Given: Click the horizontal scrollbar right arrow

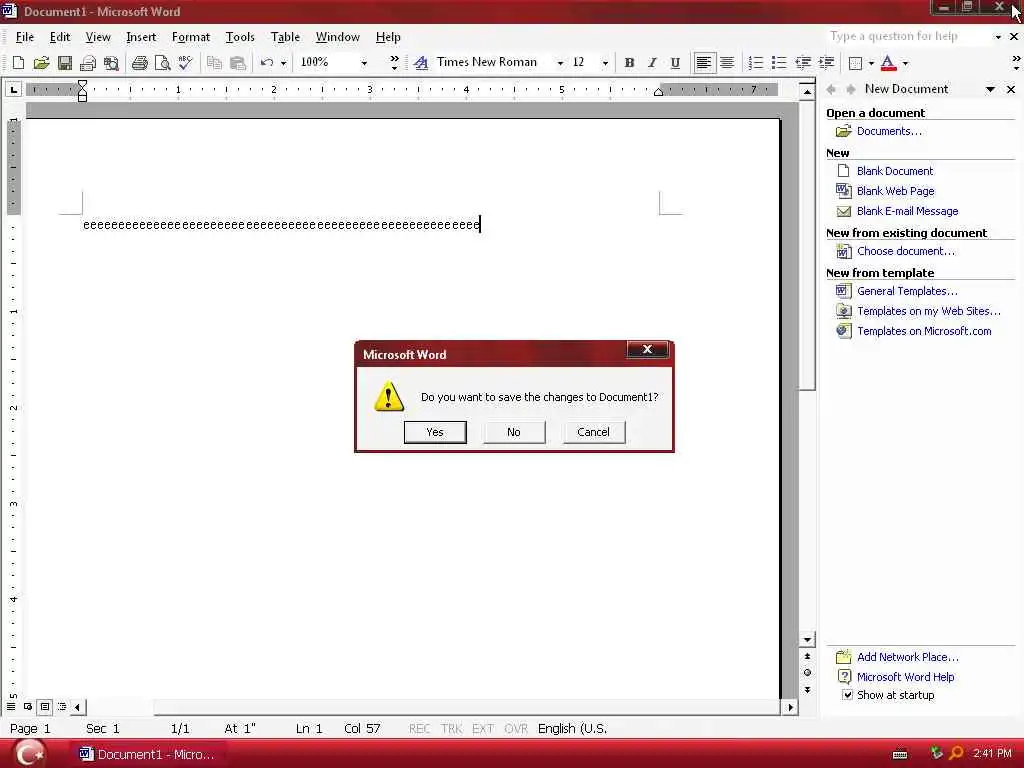Looking at the screenshot, I should pyautogui.click(x=791, y=707).
